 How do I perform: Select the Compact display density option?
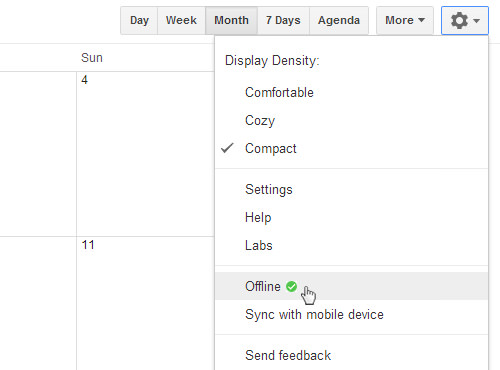coord(352,148)
